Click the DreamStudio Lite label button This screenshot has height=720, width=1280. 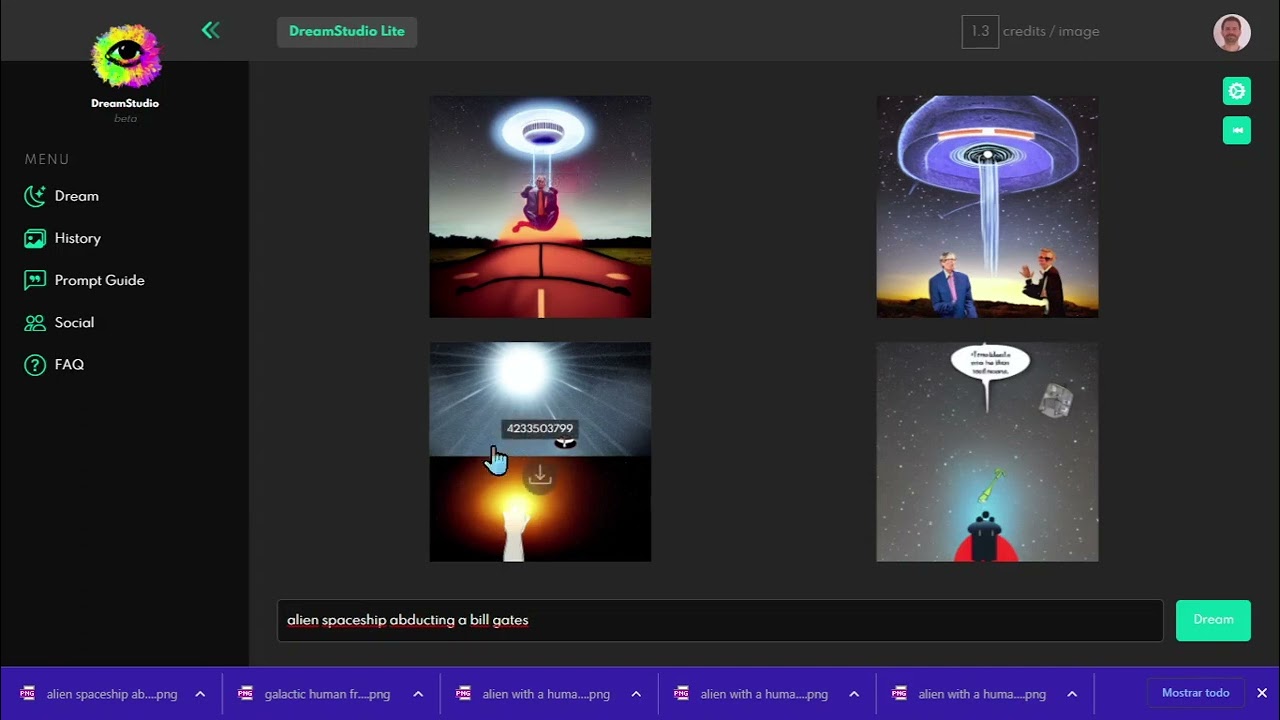point(347,31)
